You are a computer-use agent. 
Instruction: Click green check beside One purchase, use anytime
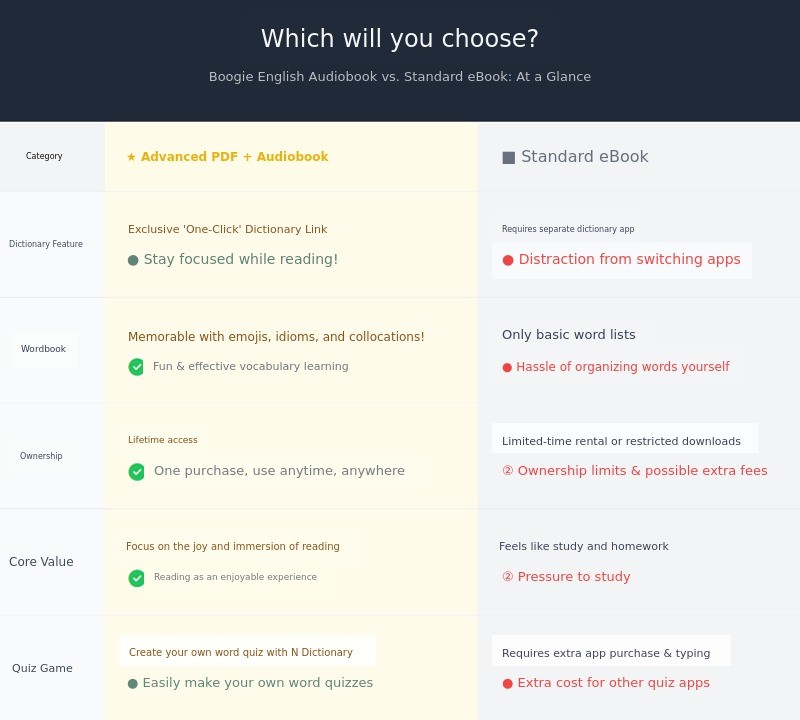click(136, 472)
